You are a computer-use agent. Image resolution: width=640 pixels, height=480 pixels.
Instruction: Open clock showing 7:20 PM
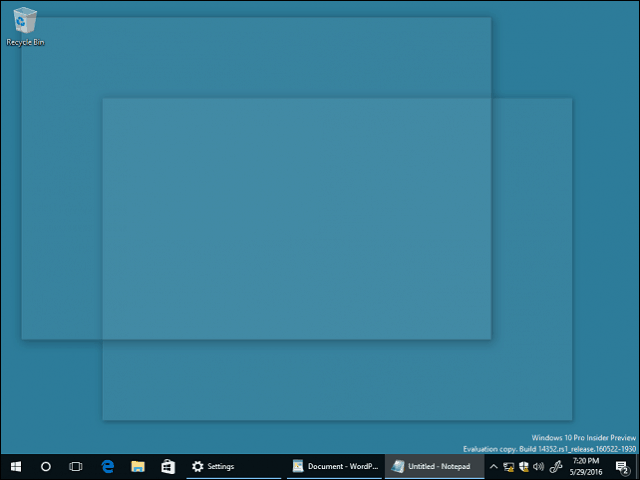[x=586, y=467]
